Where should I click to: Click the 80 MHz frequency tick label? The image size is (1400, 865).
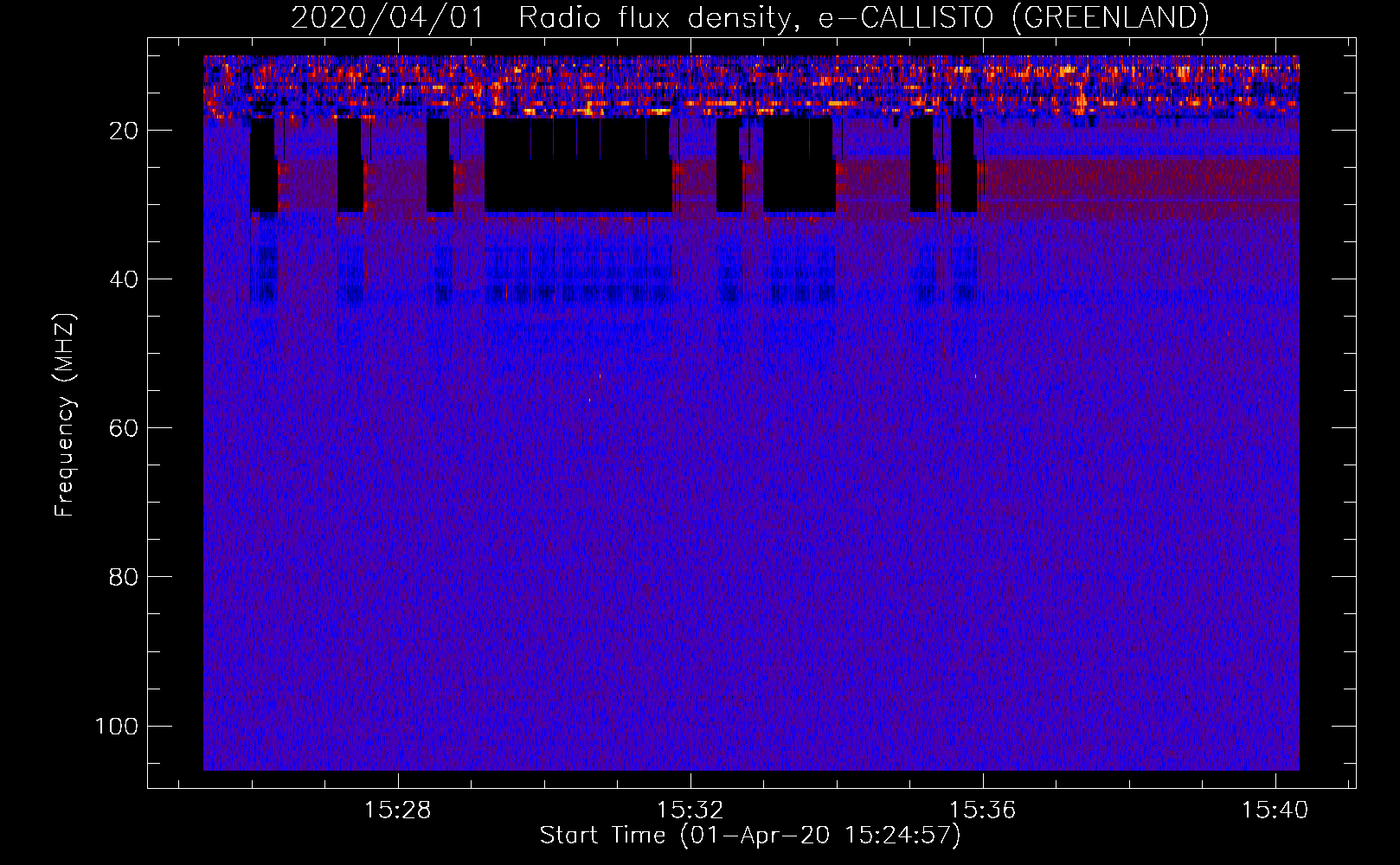click(124, 577)
